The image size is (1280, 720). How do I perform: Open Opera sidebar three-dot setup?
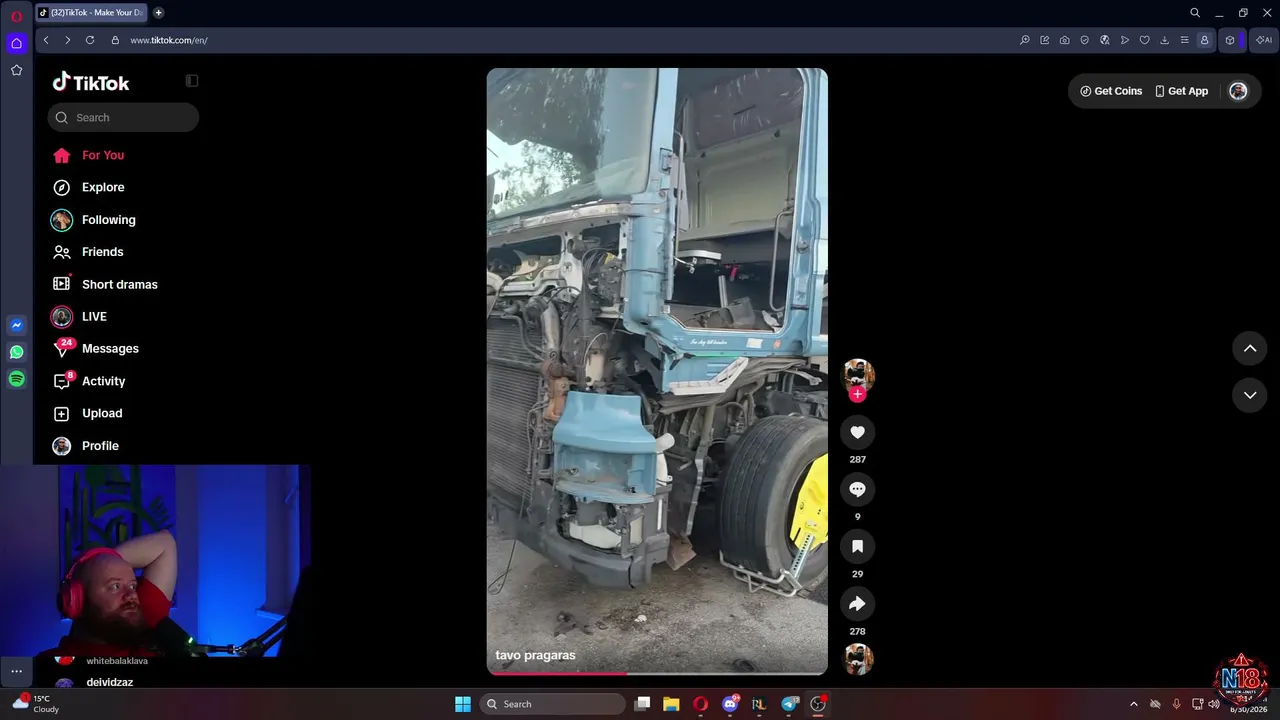[x=16, y=672]
